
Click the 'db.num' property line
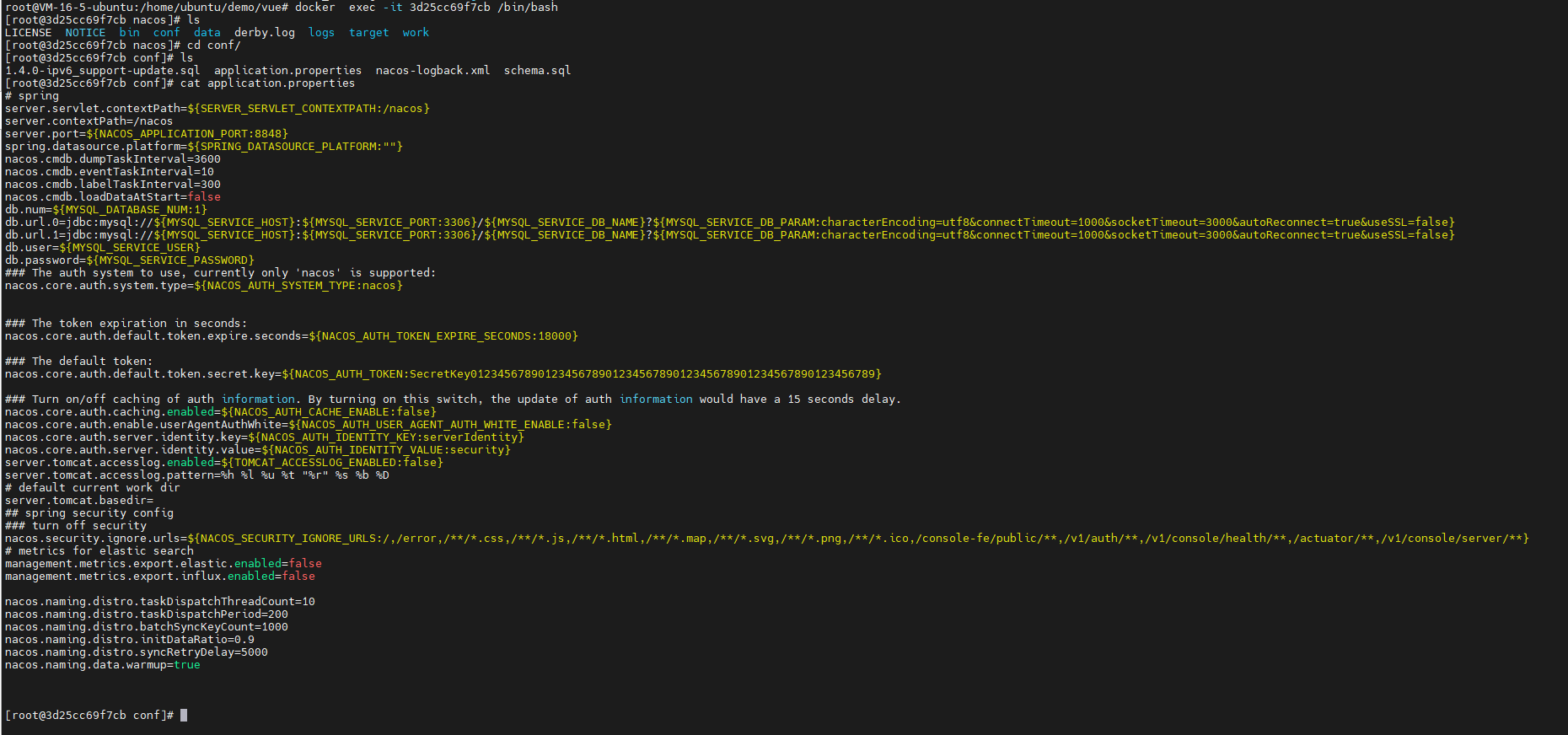[106, 210]
